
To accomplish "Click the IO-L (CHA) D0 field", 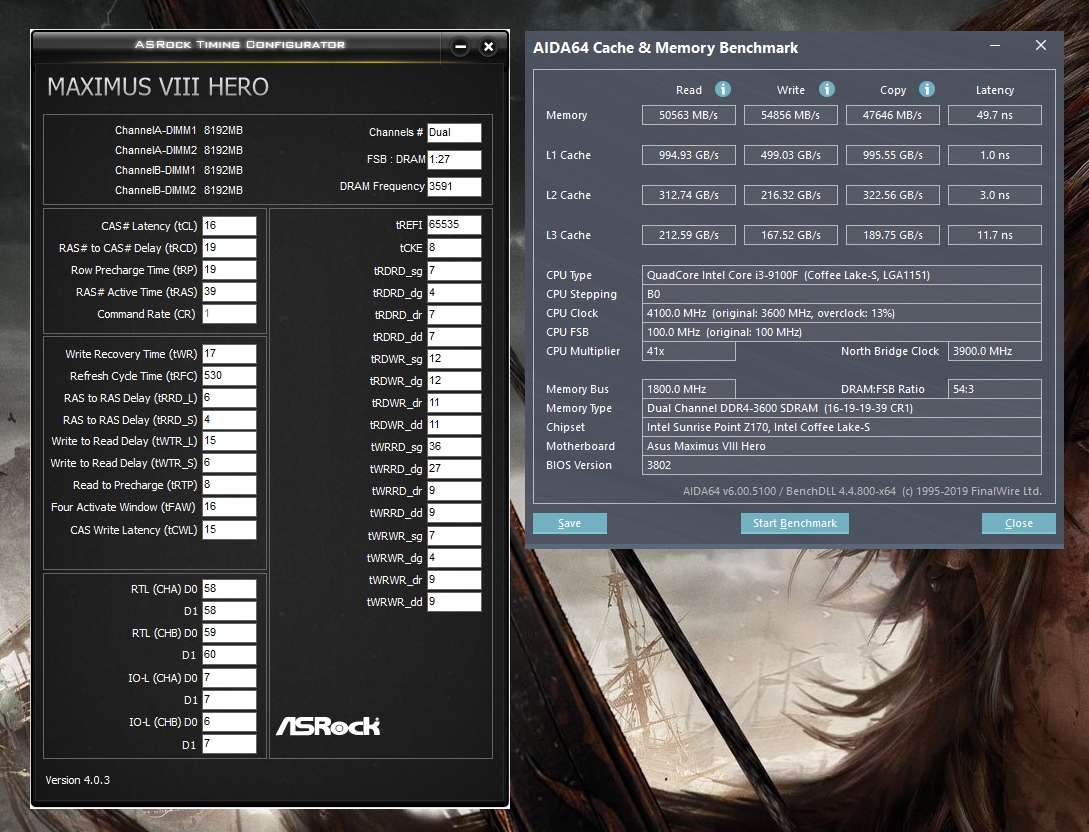I will 229,678.
